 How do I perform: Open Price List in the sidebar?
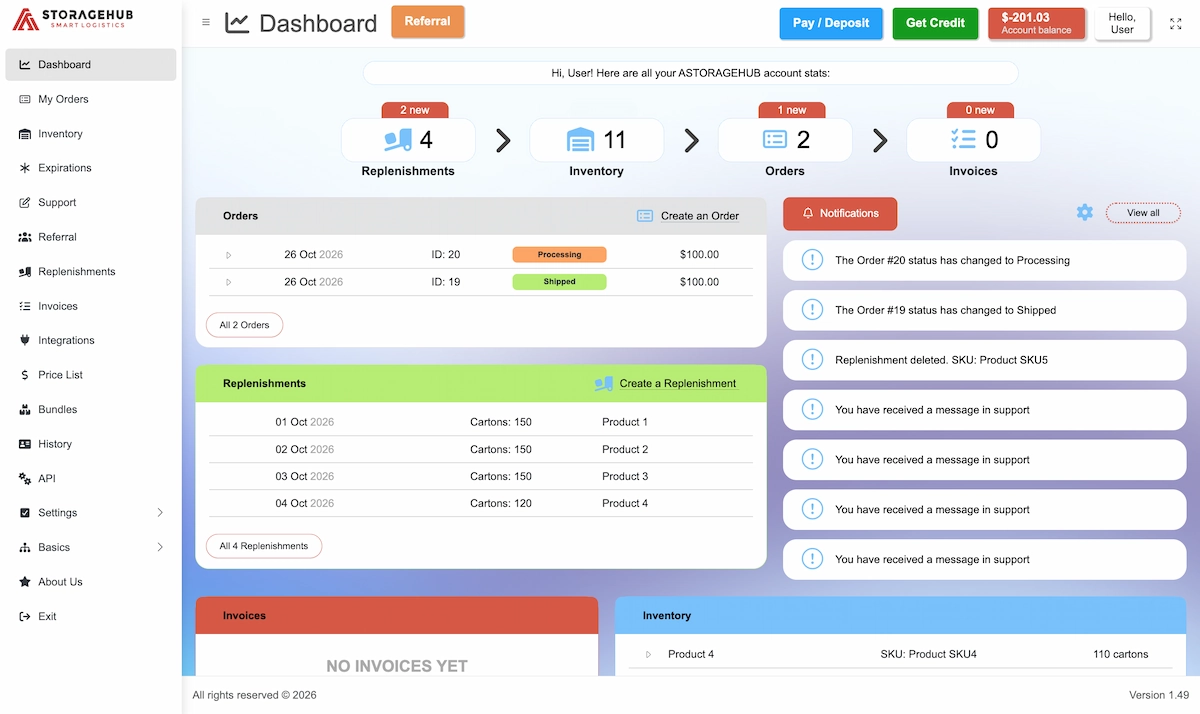coord(91,375)
